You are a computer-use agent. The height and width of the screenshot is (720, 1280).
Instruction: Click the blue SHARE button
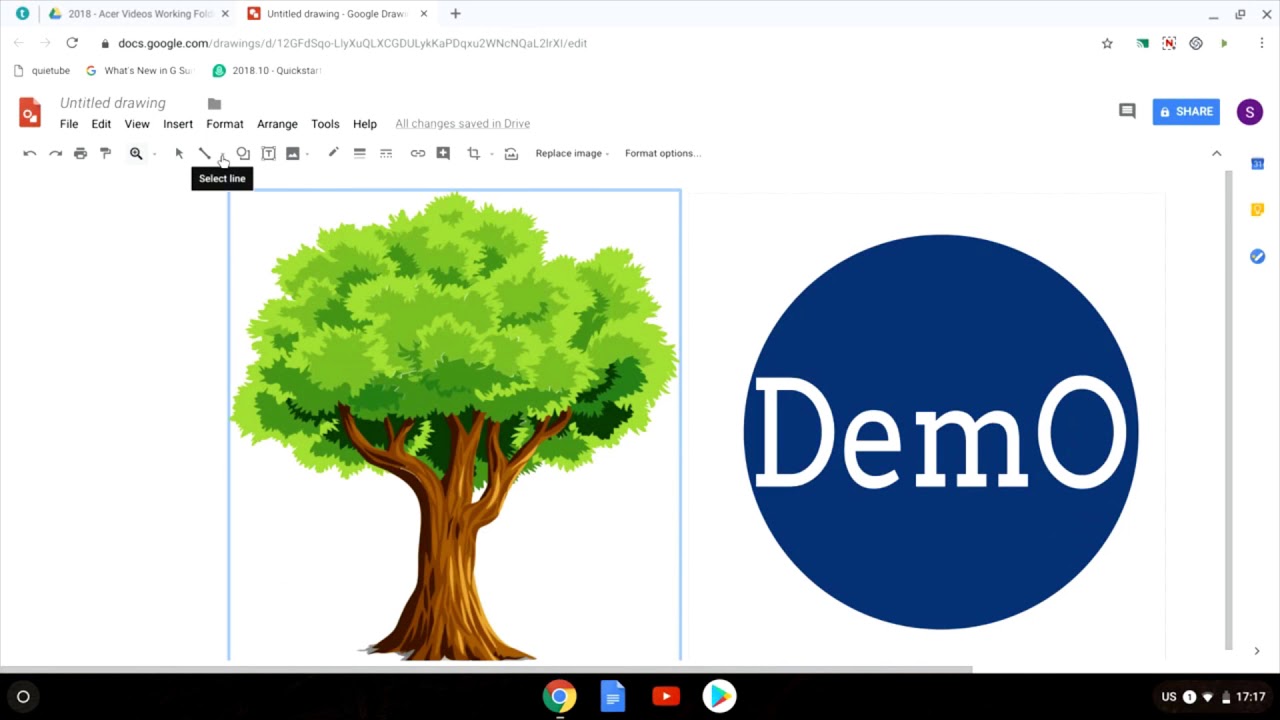1186,111
